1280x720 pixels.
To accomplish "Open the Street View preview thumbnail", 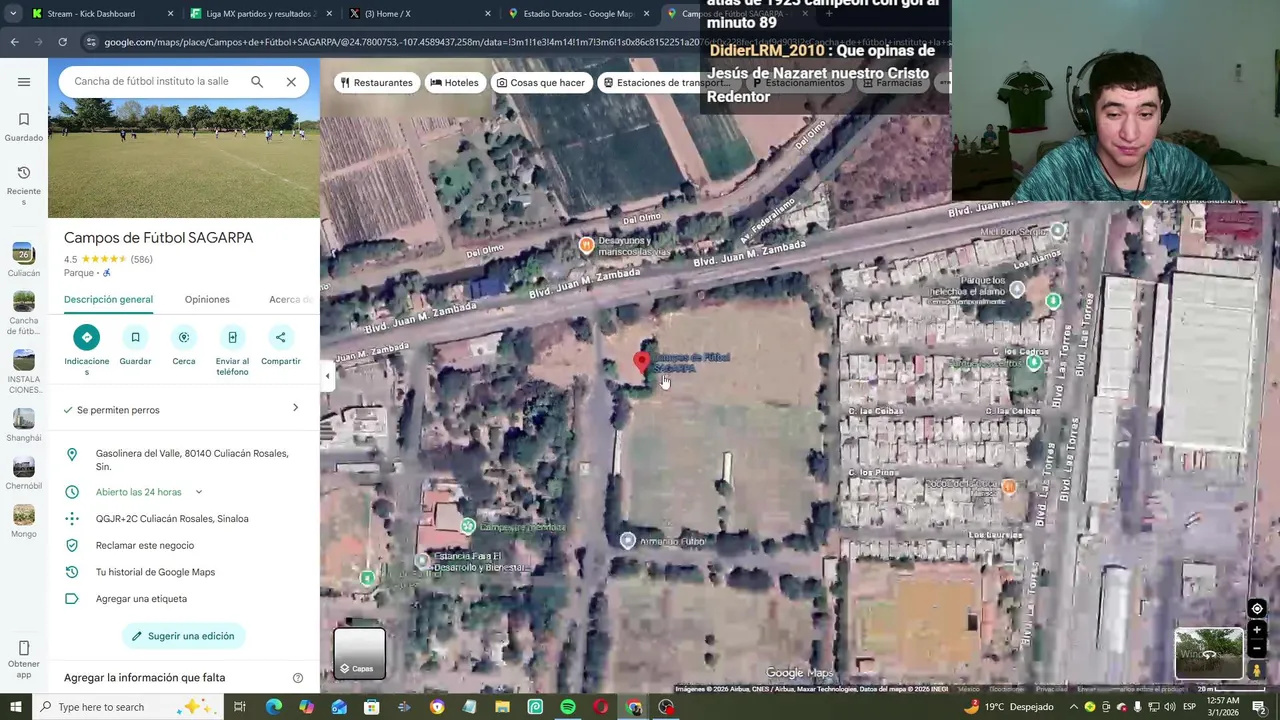I will [1209, 654].
